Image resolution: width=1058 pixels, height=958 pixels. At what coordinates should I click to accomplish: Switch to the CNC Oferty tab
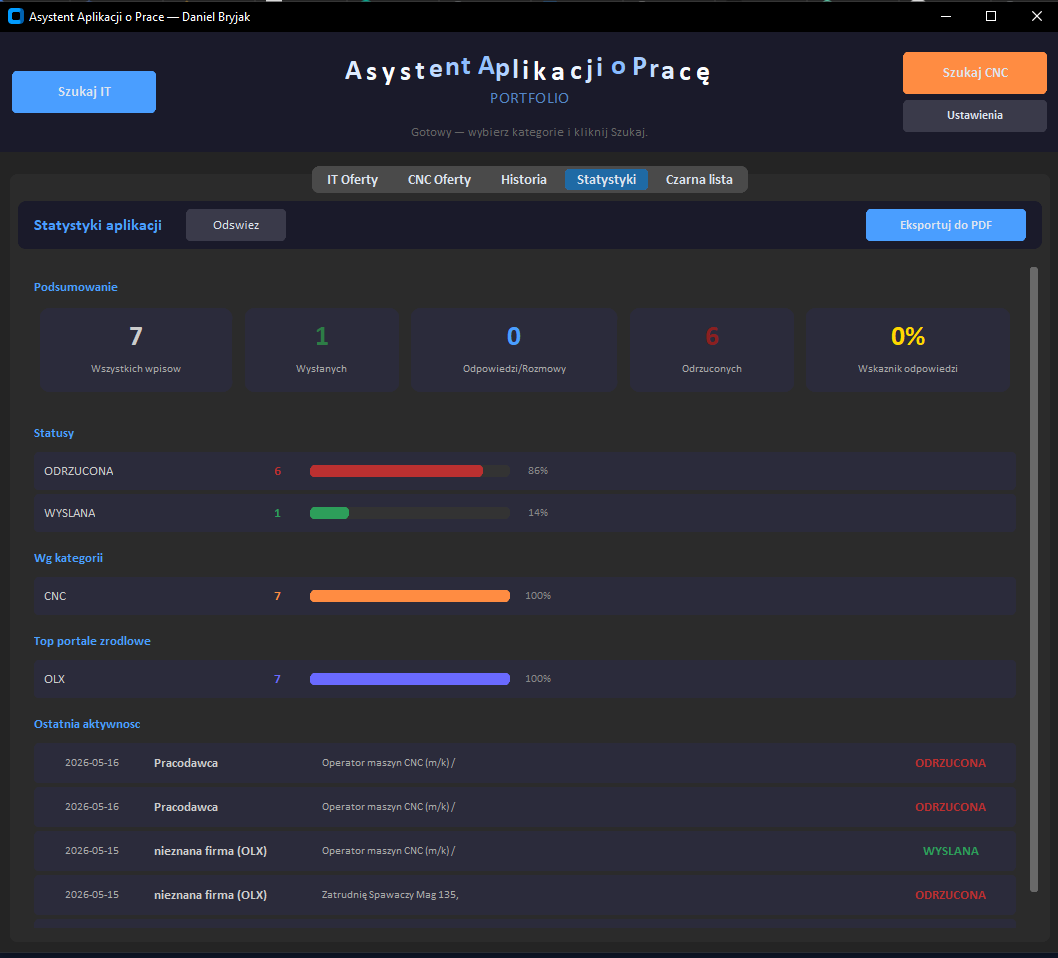[x=439, y=179]
